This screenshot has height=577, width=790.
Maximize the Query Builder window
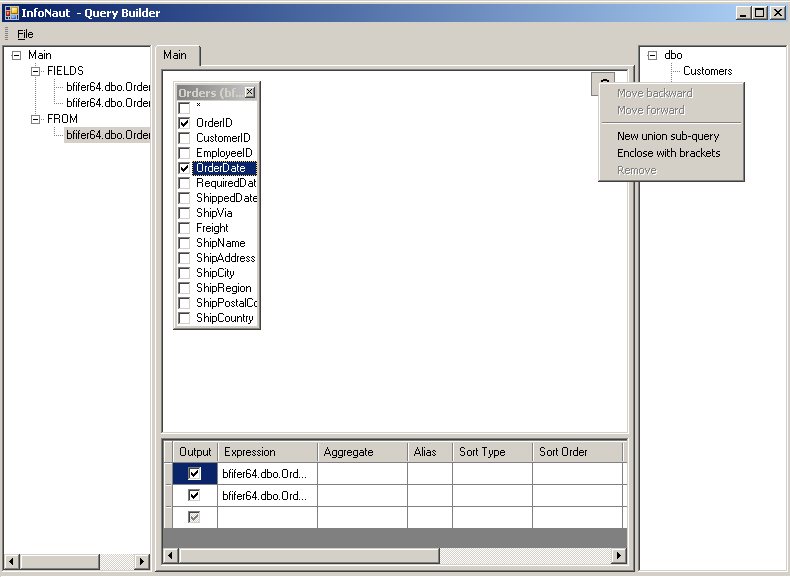[761, 13]
